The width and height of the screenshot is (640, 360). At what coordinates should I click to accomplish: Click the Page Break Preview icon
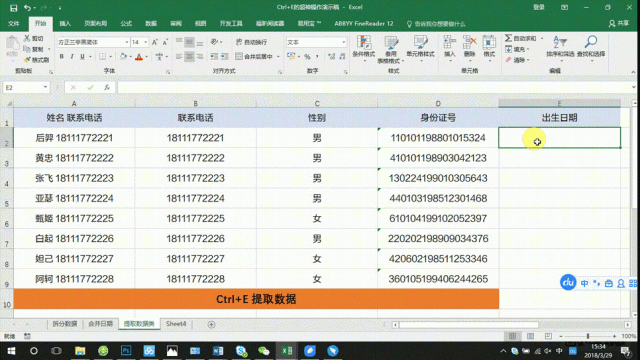click(548, 336)
